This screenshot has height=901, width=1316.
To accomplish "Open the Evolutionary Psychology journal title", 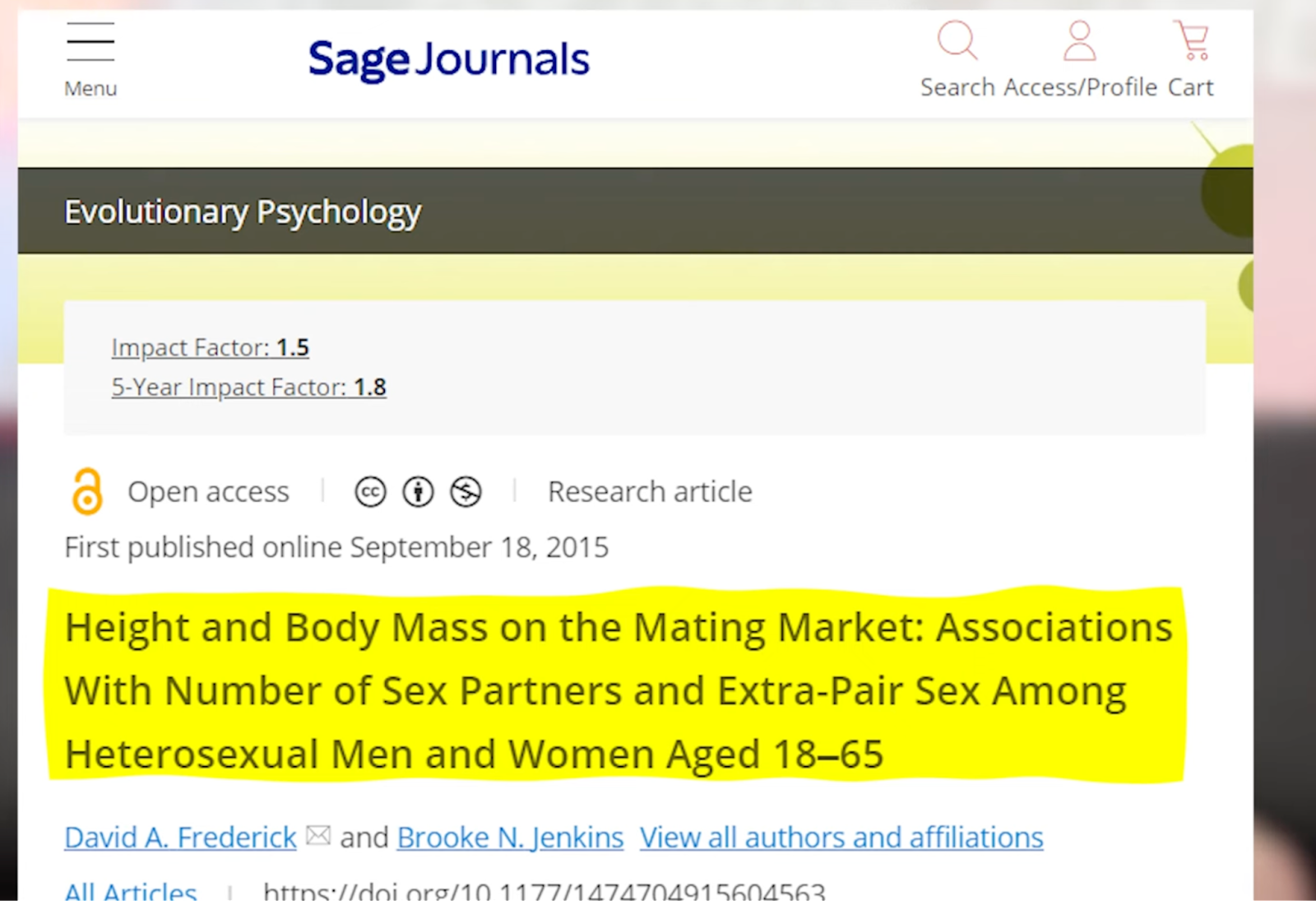I will point(243,211).
